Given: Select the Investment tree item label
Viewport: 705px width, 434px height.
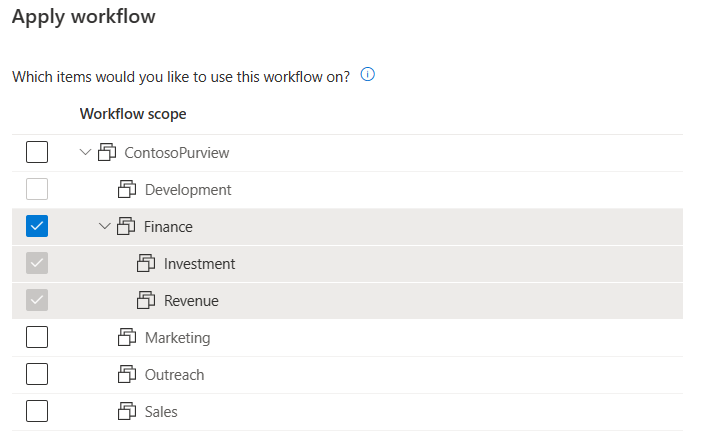Looking at the screenshot, I should click(199, 264).
